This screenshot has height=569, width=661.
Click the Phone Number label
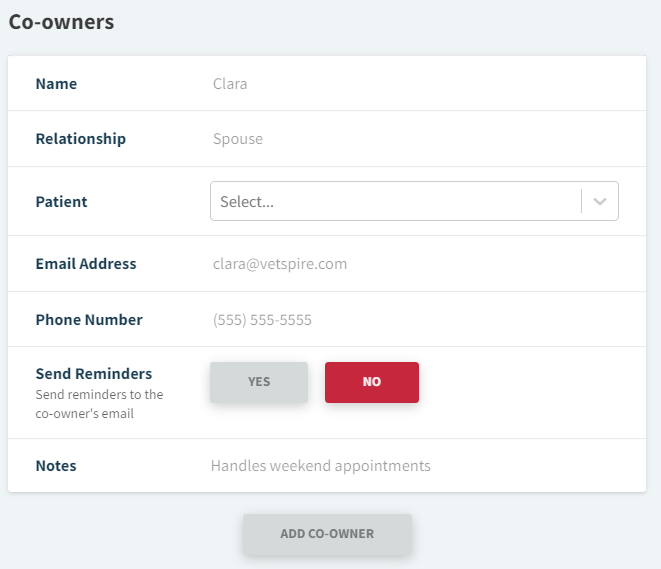[x=89, y=320]
